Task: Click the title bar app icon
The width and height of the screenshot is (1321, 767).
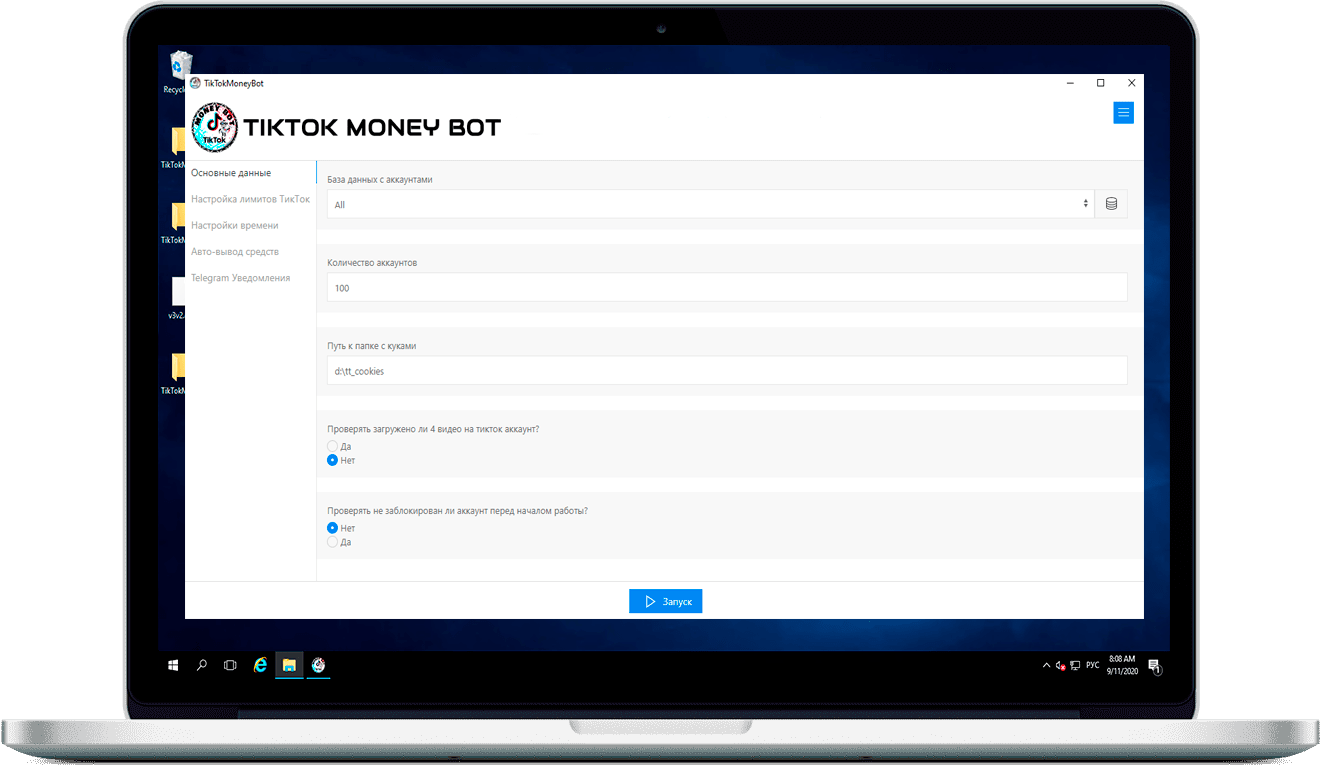Action: (195, 83)
